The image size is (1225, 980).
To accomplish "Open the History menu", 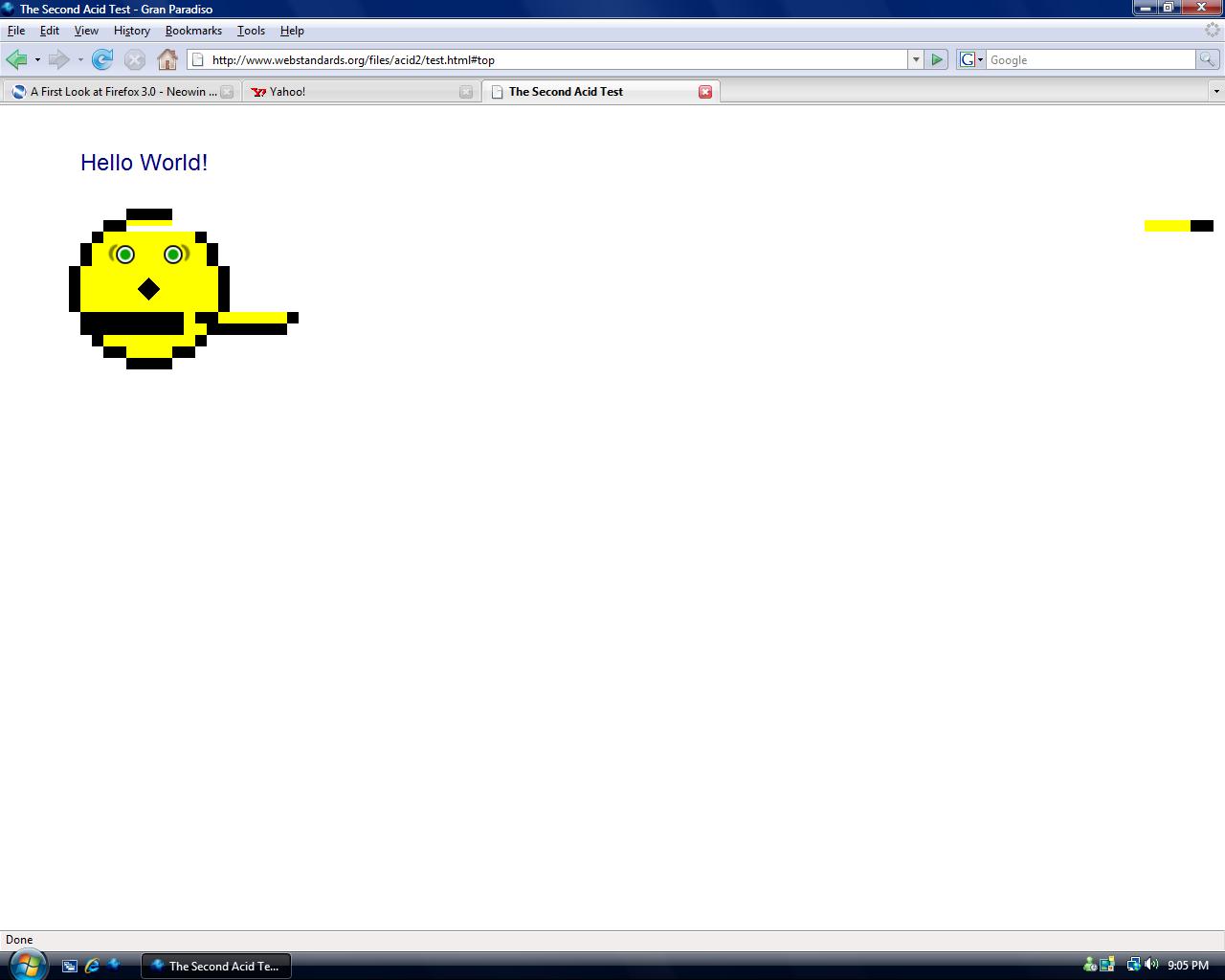I will click(x=132, y=31).
